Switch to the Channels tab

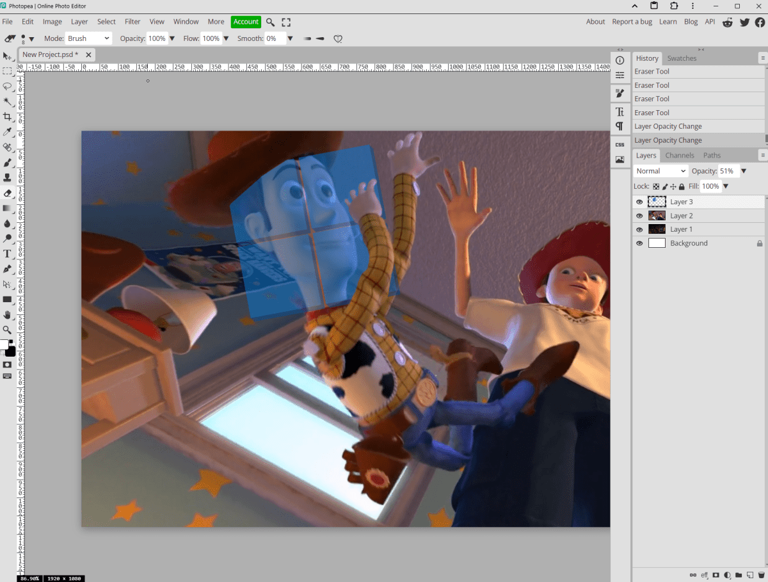(679, 155)
